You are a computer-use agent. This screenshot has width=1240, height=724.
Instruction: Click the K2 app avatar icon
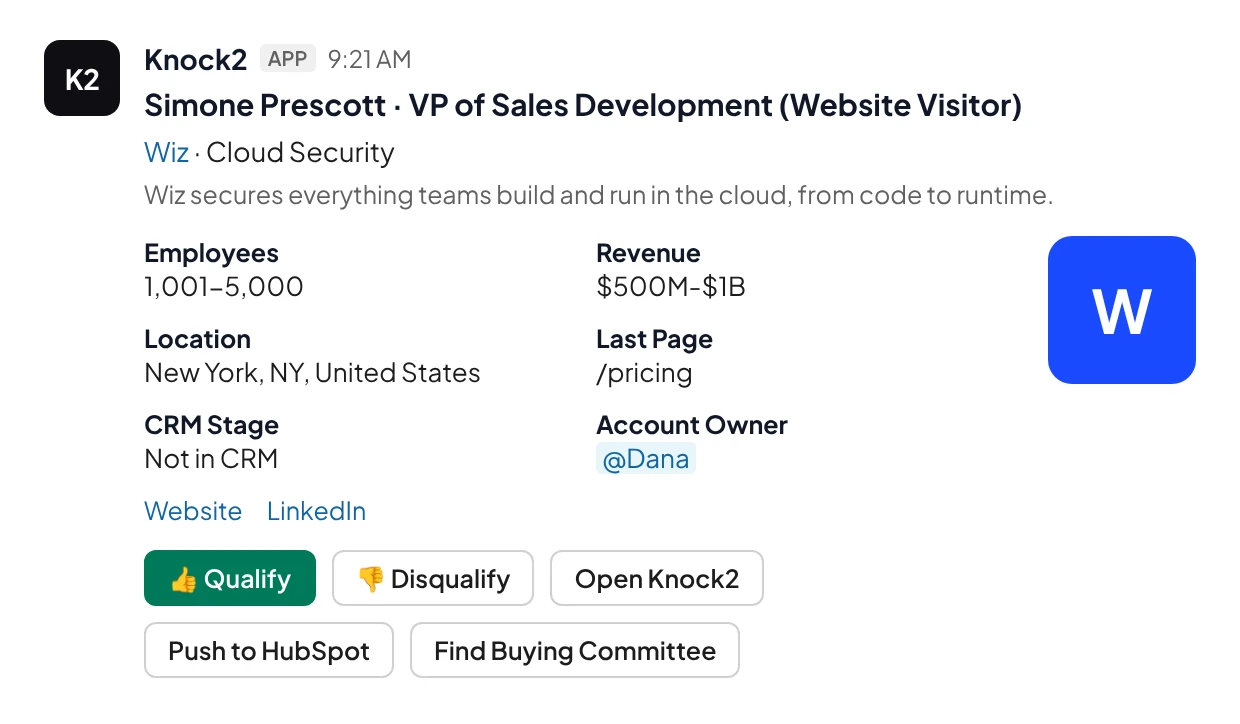point(82,78)
